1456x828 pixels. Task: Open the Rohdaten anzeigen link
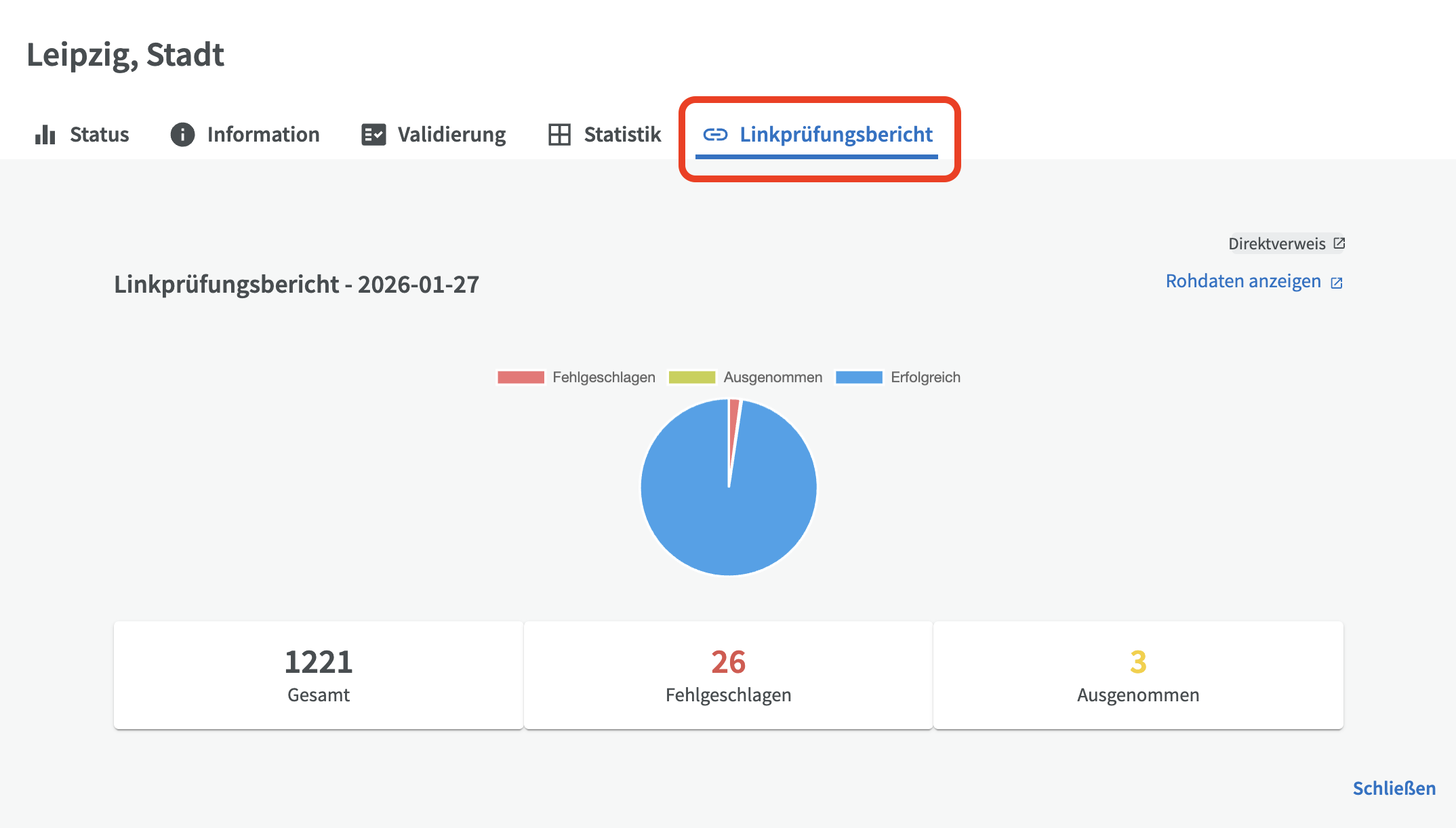(x=1243, y=281)
